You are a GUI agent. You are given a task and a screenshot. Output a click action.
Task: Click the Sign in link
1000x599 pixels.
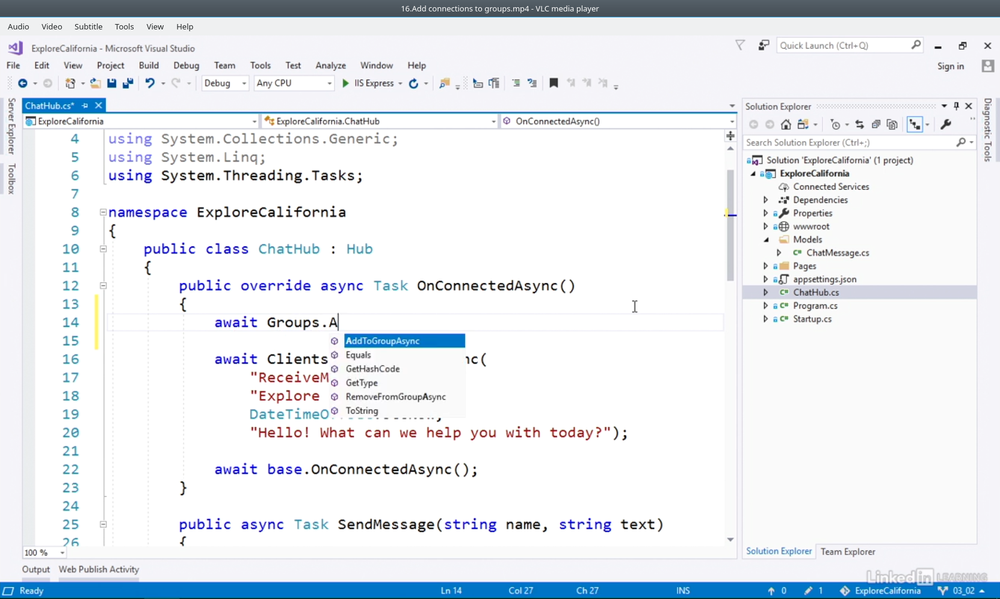(950, 66)
